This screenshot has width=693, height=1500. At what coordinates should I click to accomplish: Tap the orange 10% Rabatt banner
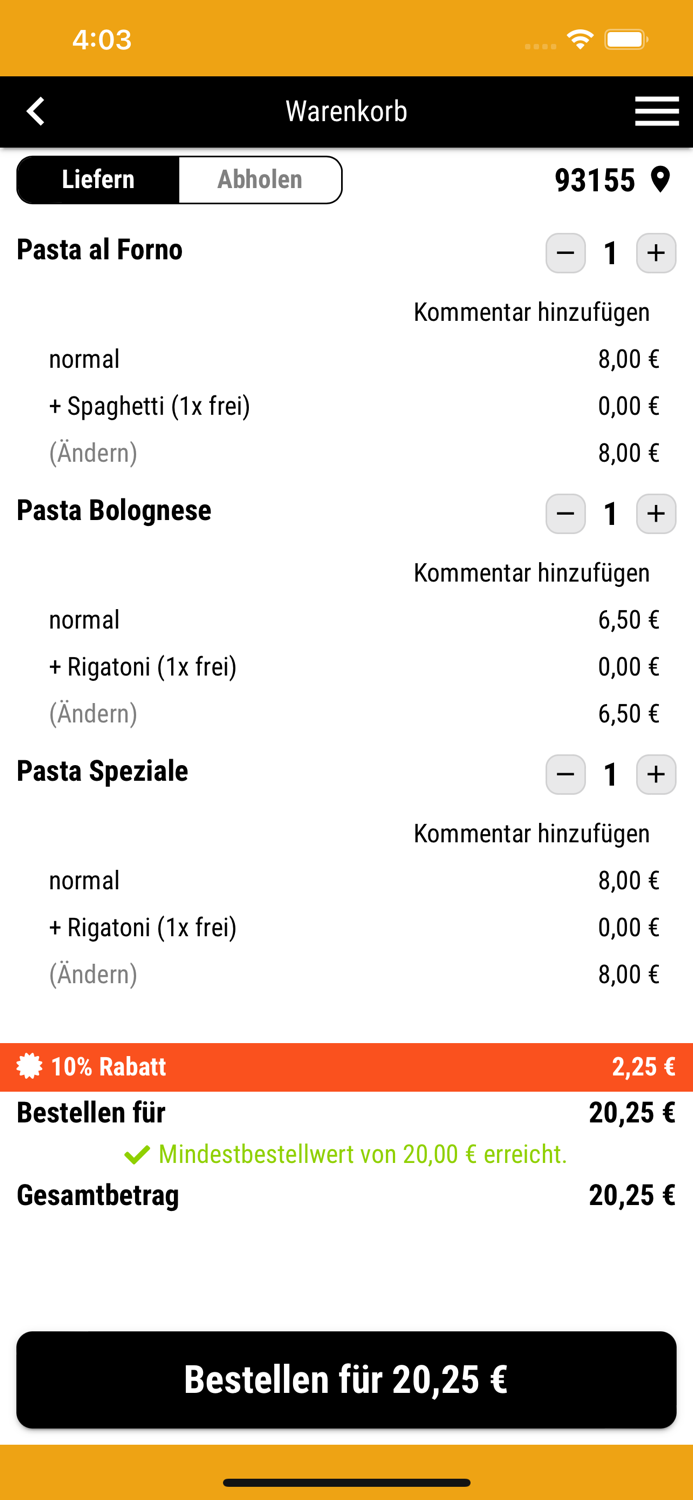(x=346, y=1066)
